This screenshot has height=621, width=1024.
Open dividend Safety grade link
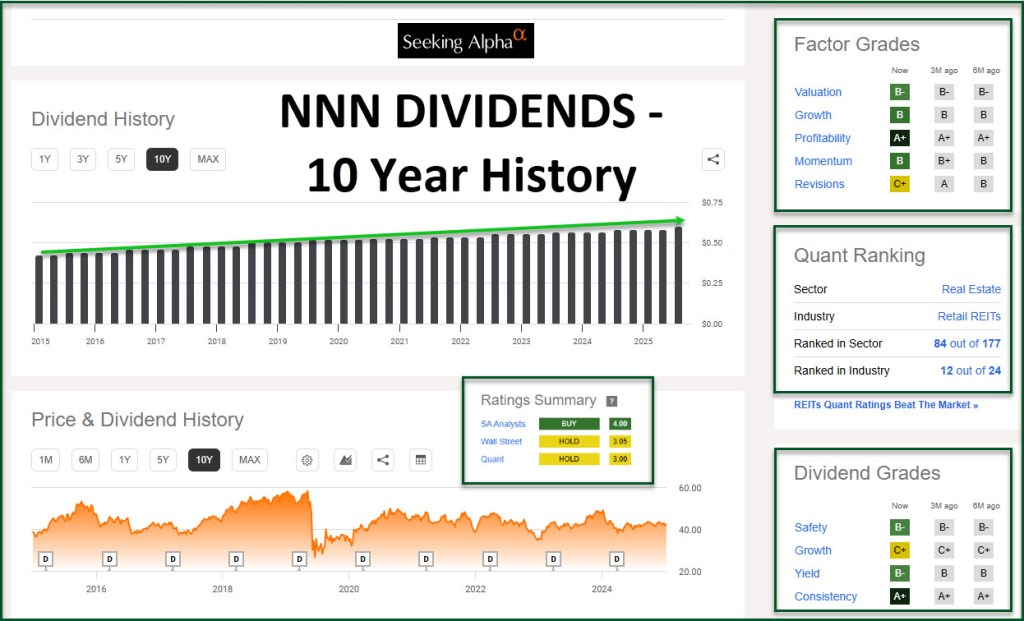811,527
